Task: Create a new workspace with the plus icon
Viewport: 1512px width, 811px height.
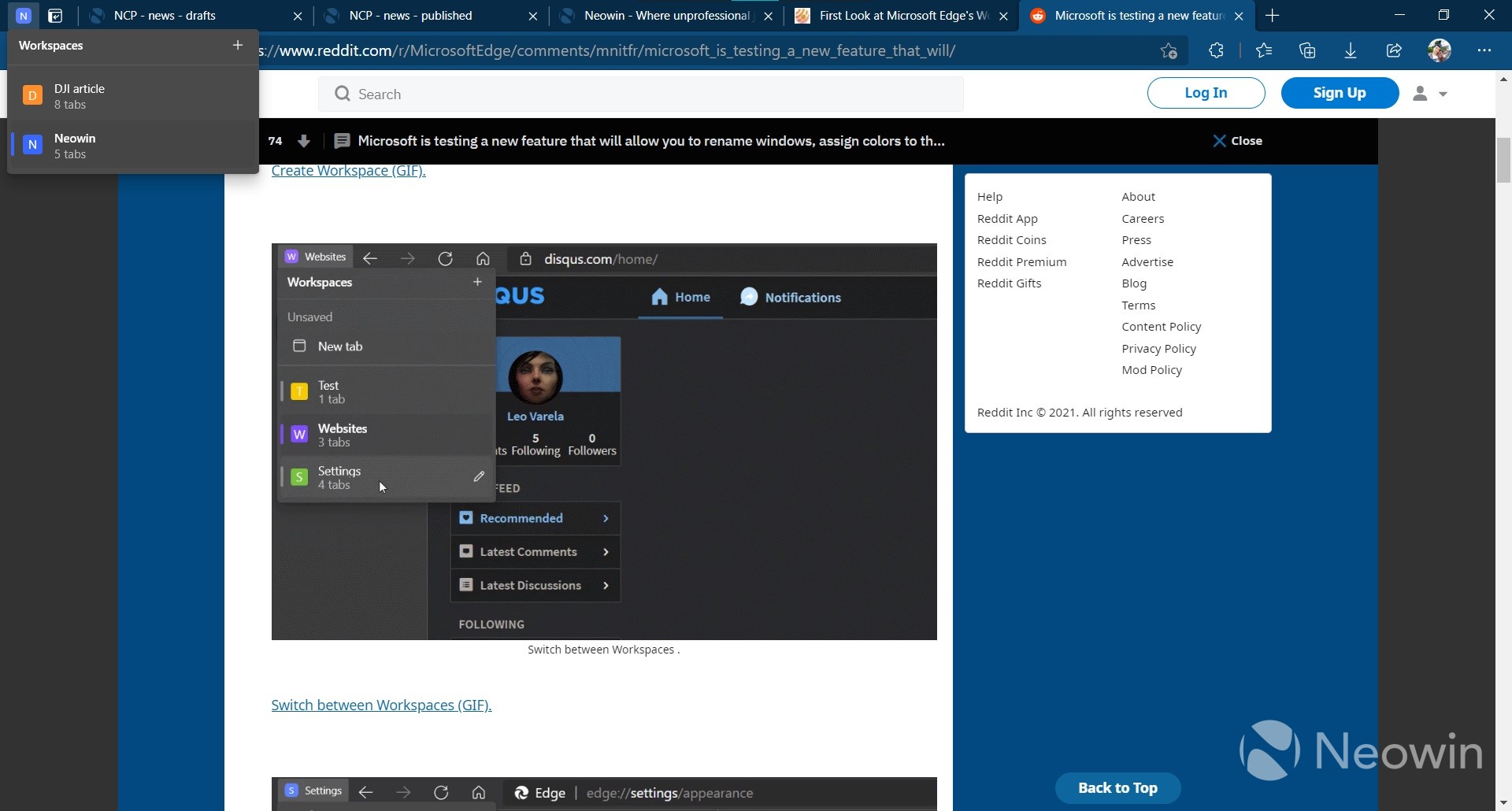Action: point(237,45)
